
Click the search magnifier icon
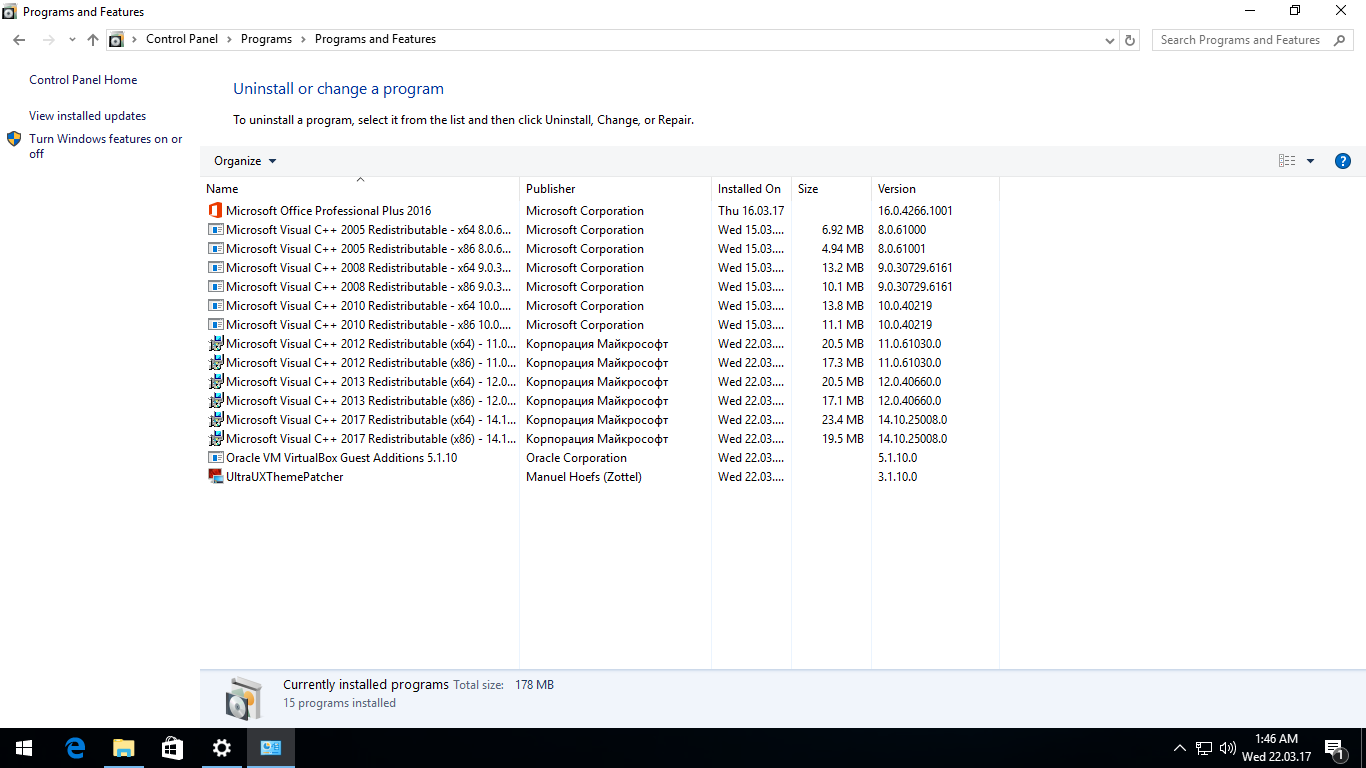coord(1339,40)
